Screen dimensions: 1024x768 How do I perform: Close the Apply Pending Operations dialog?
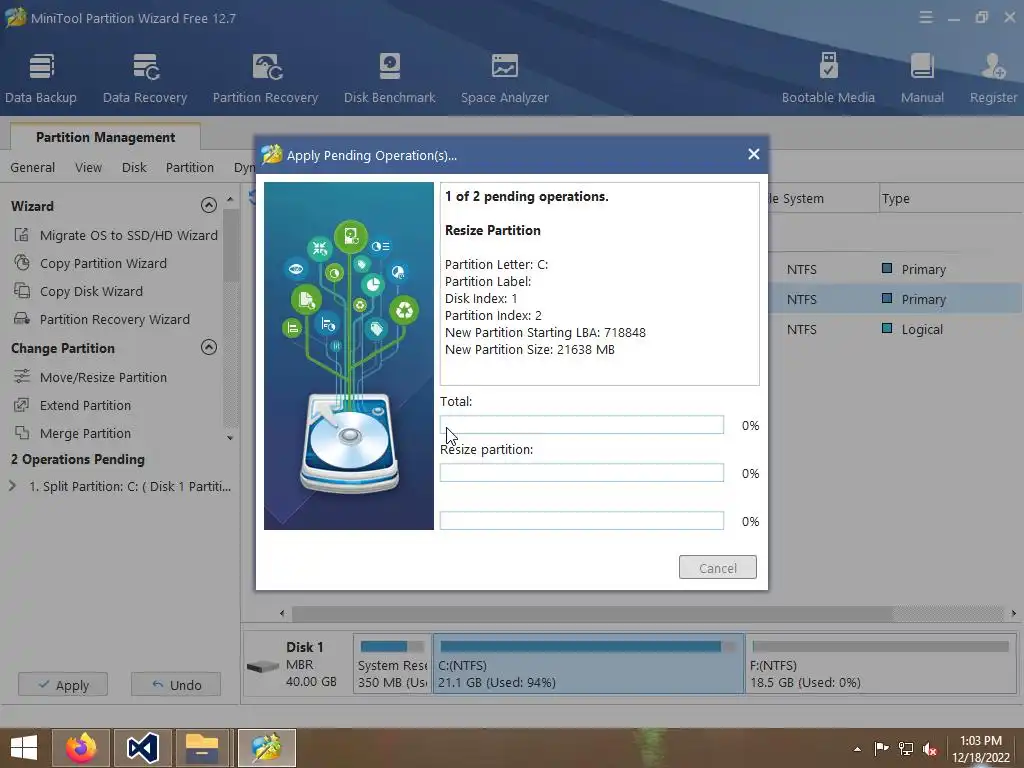tap(754, 154)
